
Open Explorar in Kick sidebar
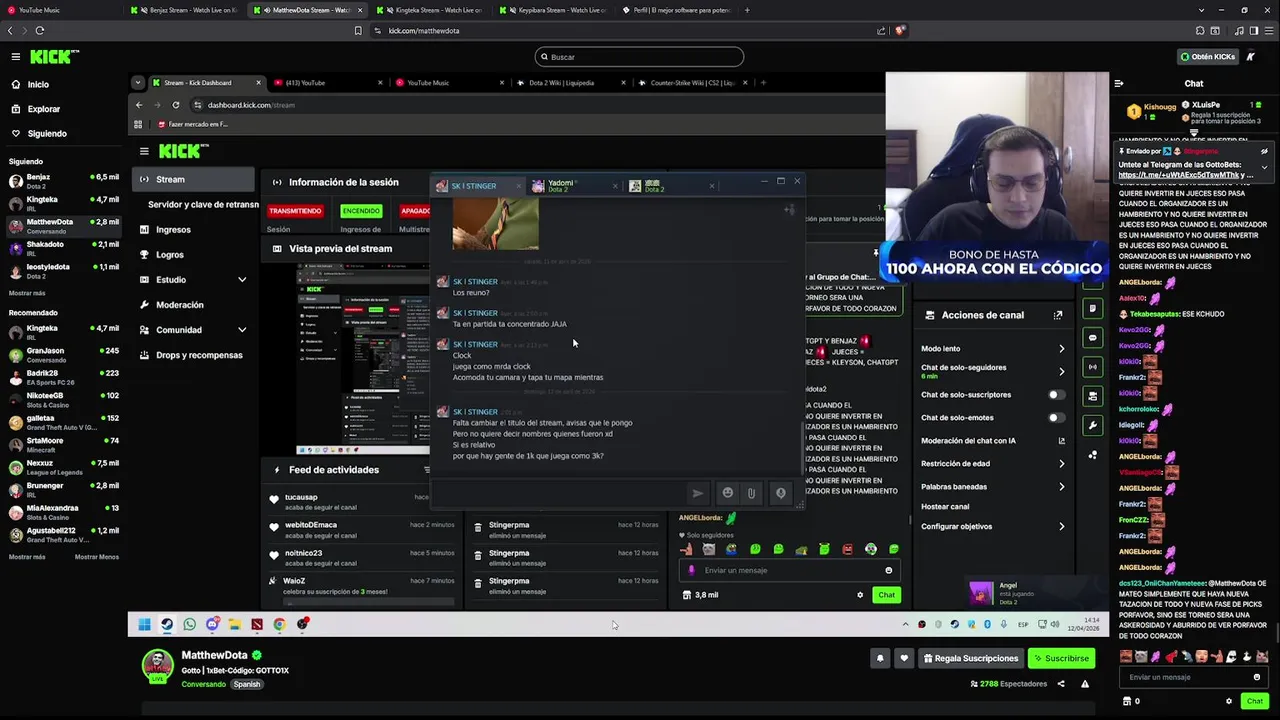[x=44, y=109]
